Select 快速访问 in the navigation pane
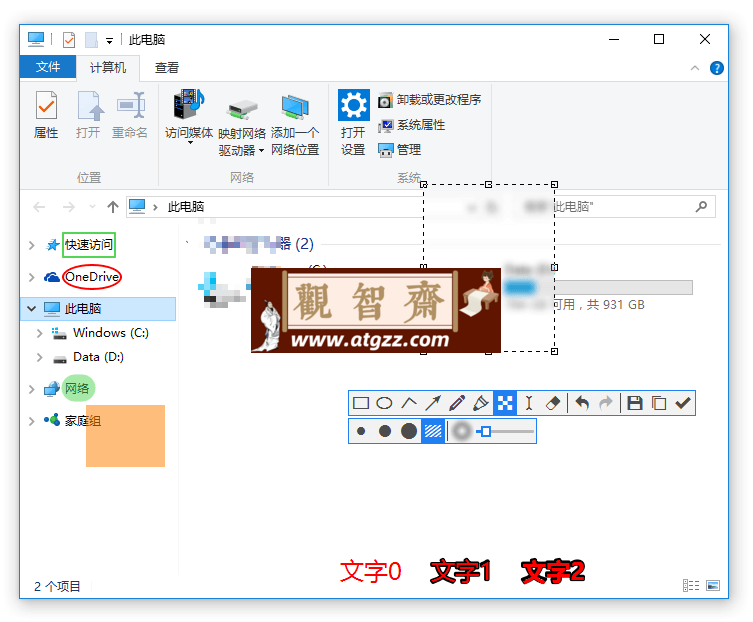The height and width of the screenshot is (622, 753). click(x=89, y=244)
